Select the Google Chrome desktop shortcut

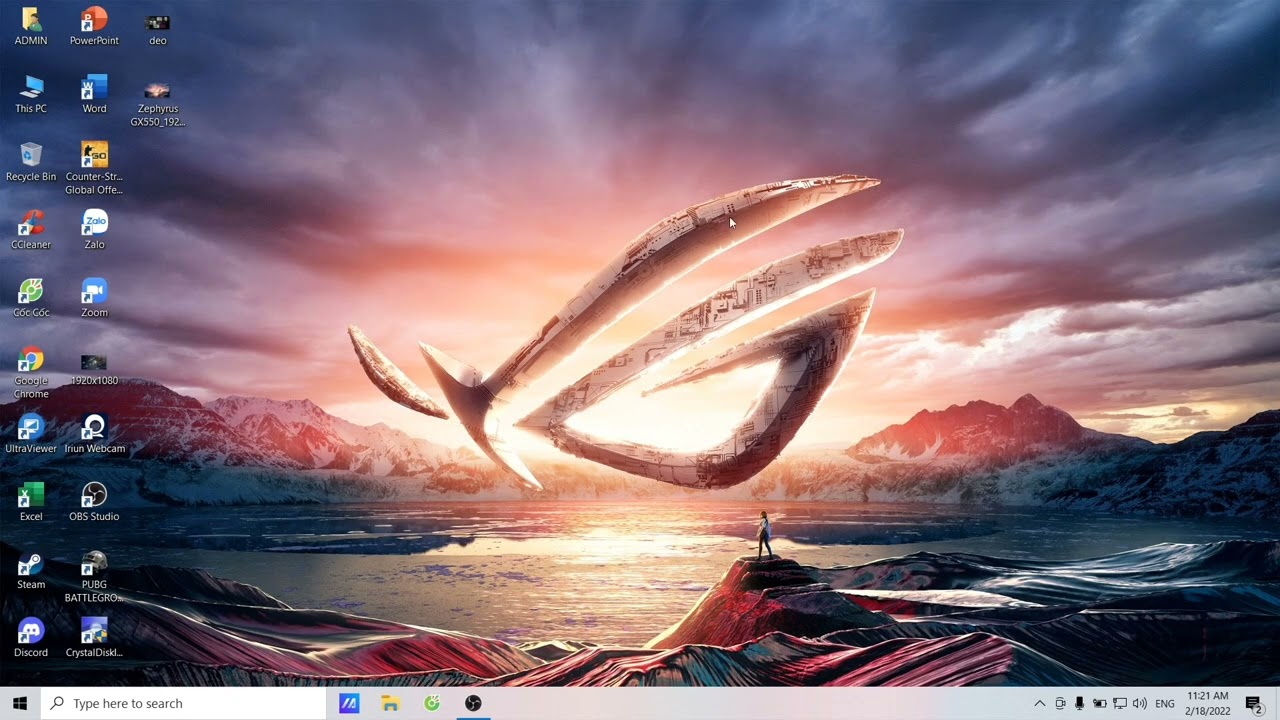pos(31,373)
